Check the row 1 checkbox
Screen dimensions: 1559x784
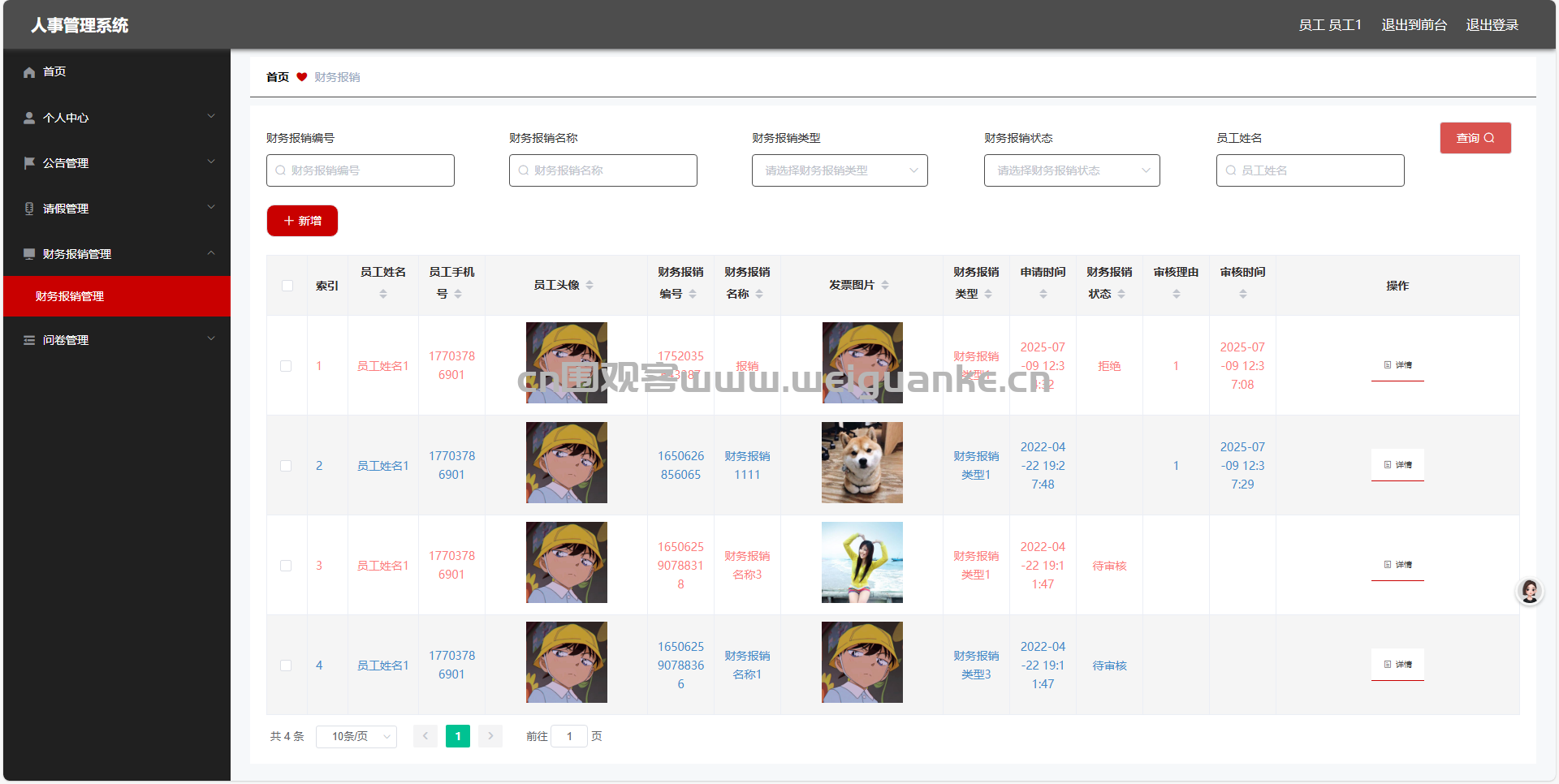pos(286,366)
